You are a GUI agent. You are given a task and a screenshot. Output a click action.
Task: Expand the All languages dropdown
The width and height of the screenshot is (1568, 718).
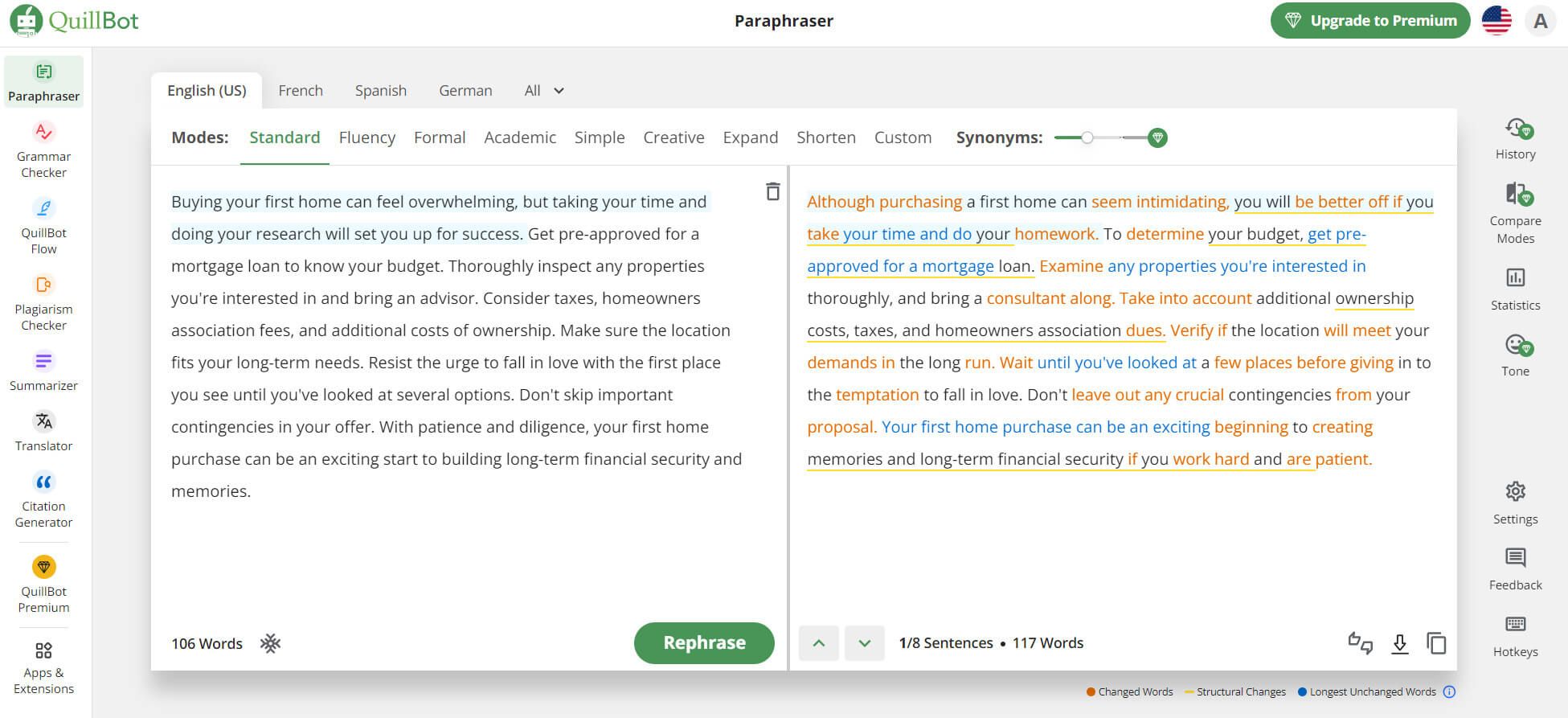[x=544, y=91]
